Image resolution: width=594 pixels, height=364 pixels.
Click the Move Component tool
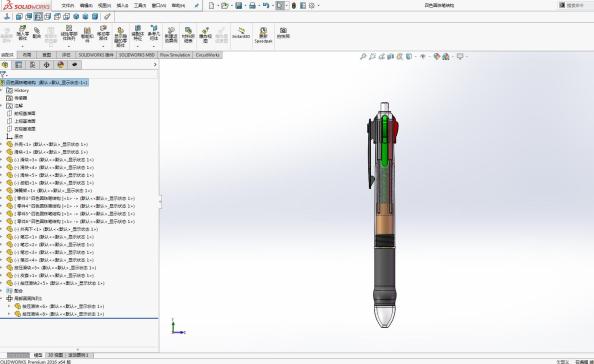pos(103,33)
